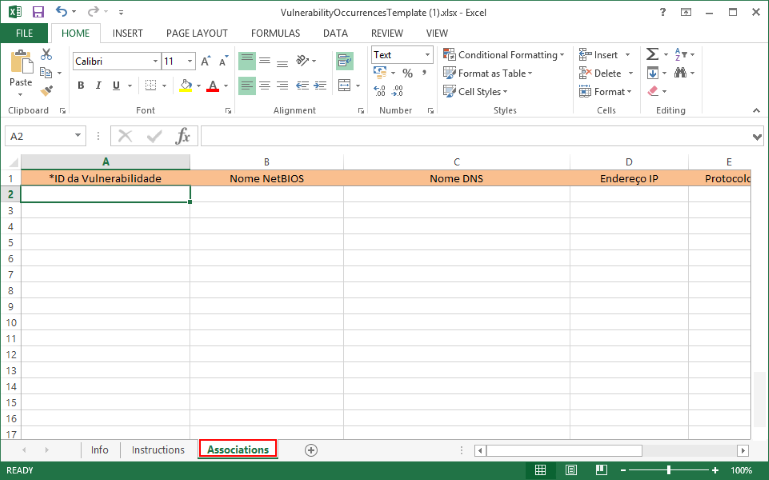Image resolution: width=769 pixels, height=480 pixels.
Task: Open the font size dropdown
Action: tap(190, 61)
